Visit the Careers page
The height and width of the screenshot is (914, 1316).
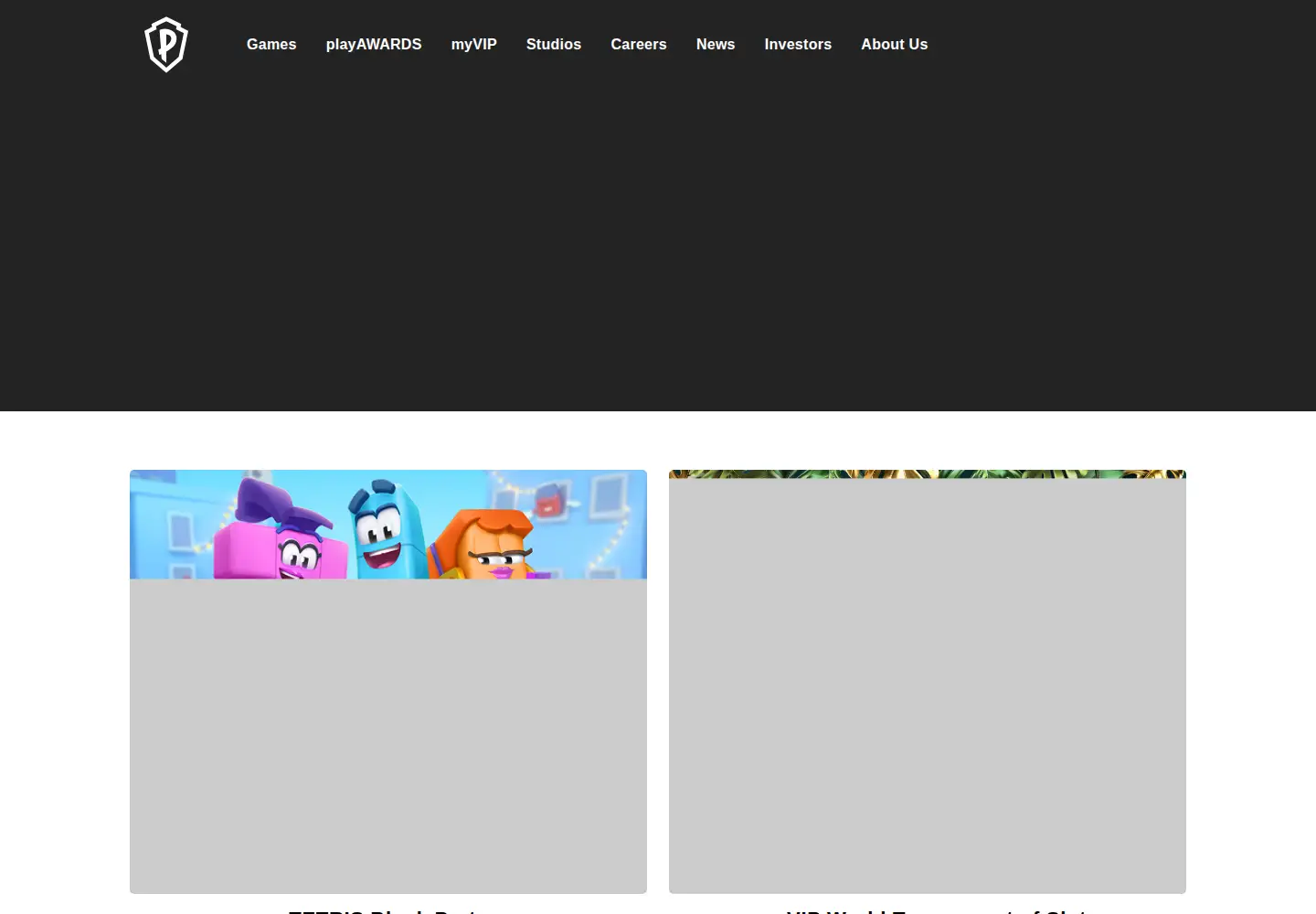coord(639,44)
